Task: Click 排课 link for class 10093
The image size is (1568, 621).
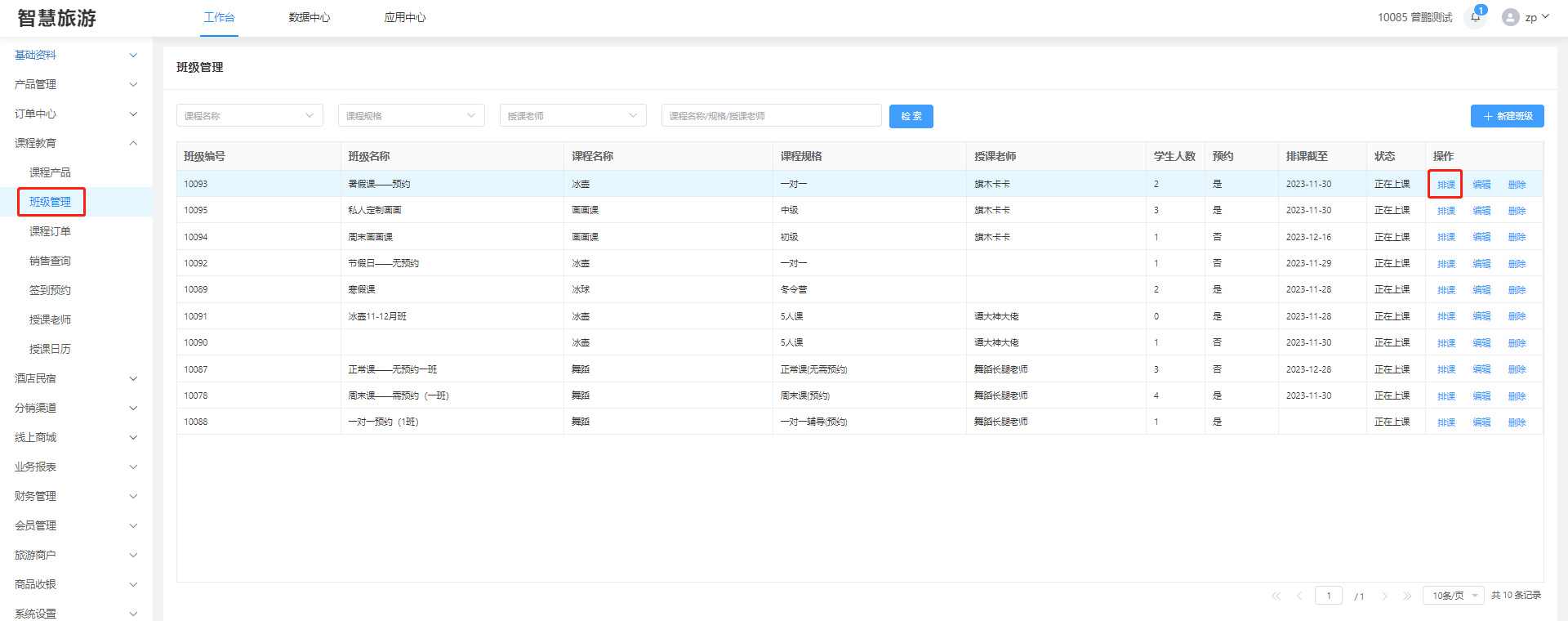Action: coord(1445,185)
